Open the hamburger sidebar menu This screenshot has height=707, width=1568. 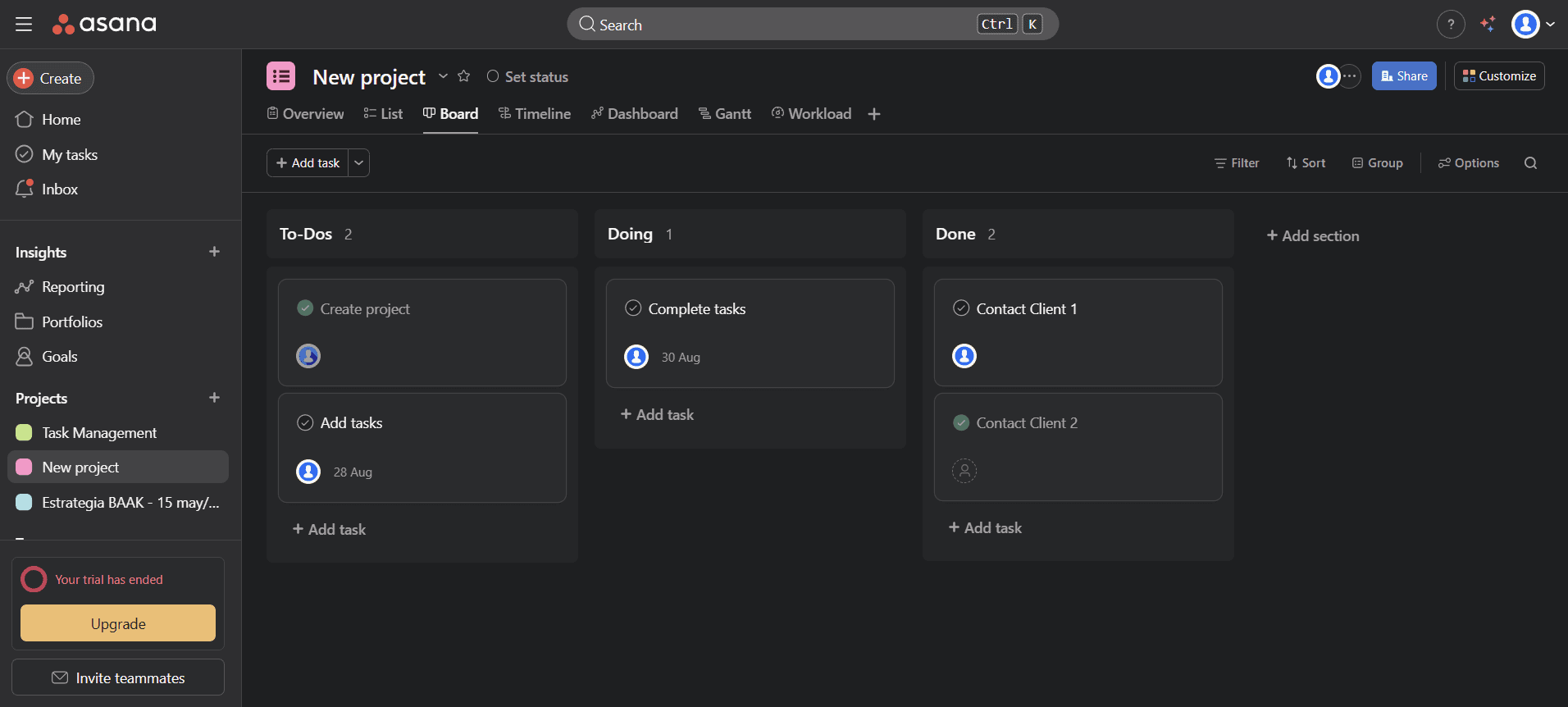24,25
